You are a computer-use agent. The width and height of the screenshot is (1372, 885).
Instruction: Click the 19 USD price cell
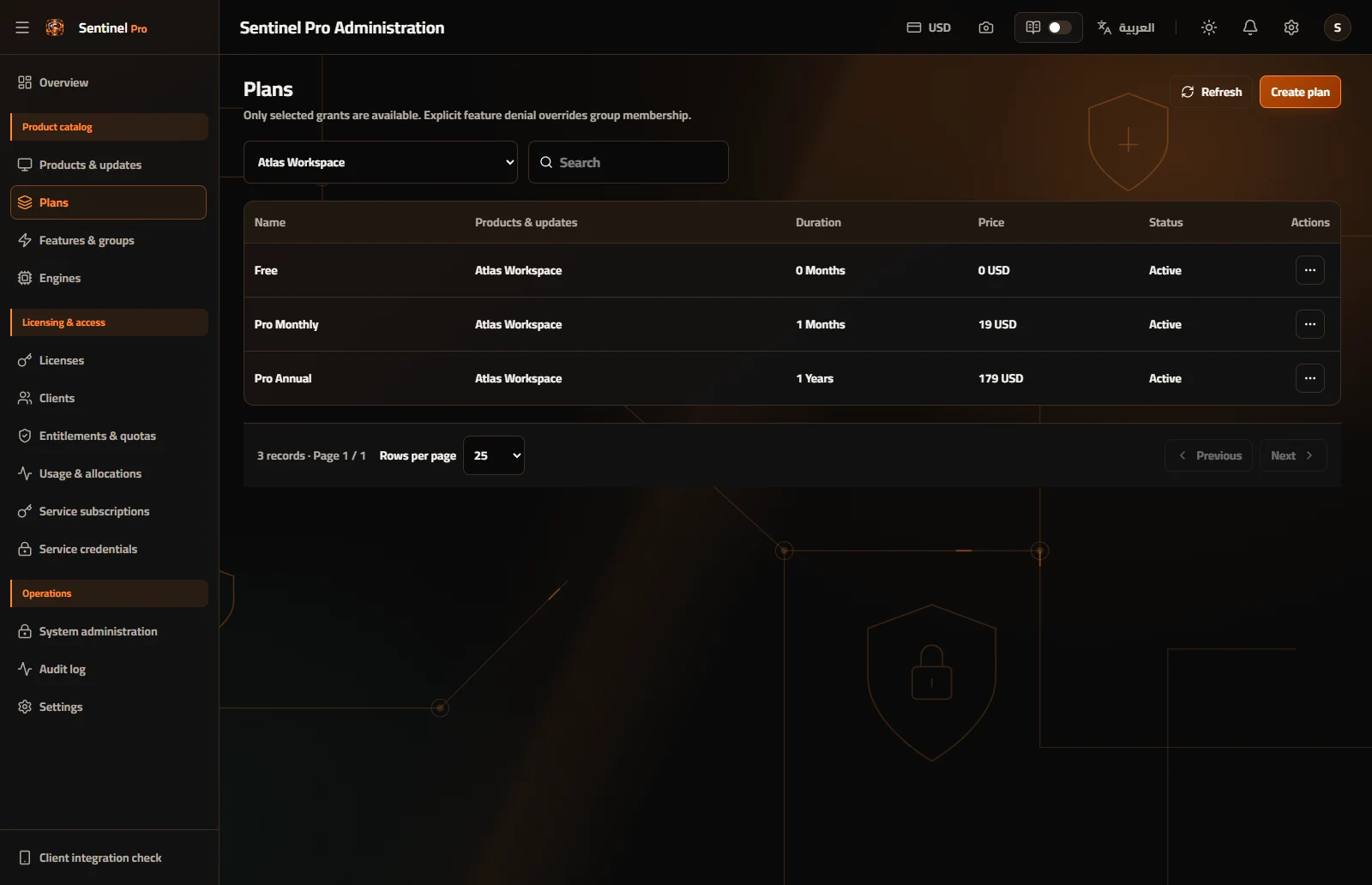click(x=997, y=324)
